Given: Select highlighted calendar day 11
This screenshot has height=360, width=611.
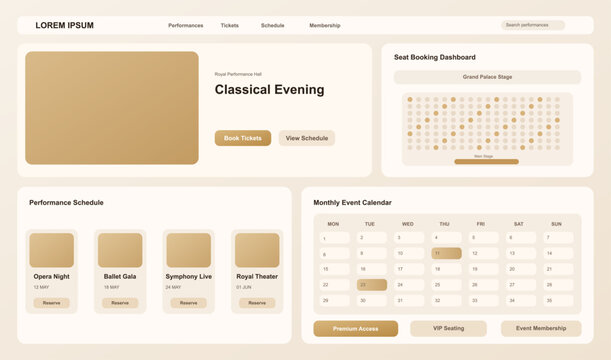Looking at the screenshot, I should 447,253.
